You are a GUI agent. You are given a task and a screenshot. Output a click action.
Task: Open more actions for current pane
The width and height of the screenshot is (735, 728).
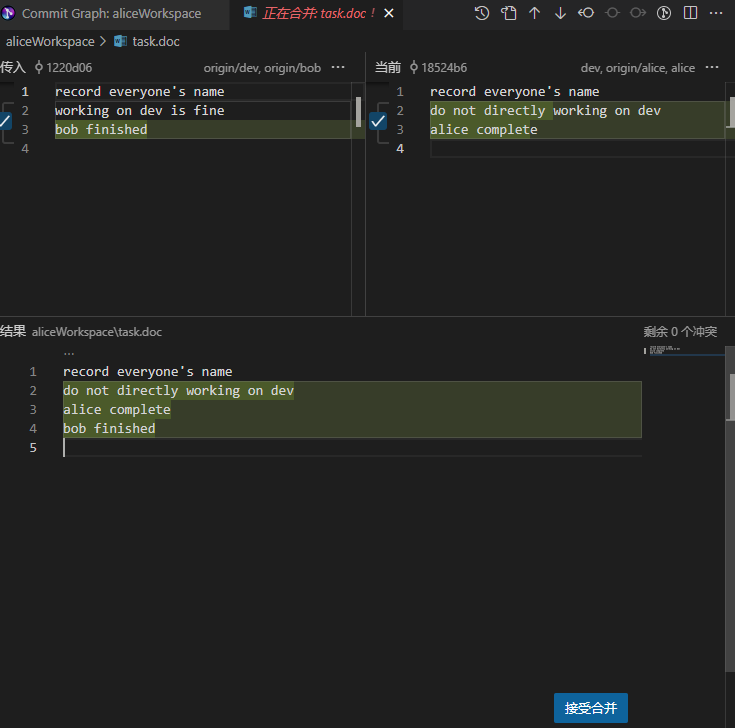712,67
